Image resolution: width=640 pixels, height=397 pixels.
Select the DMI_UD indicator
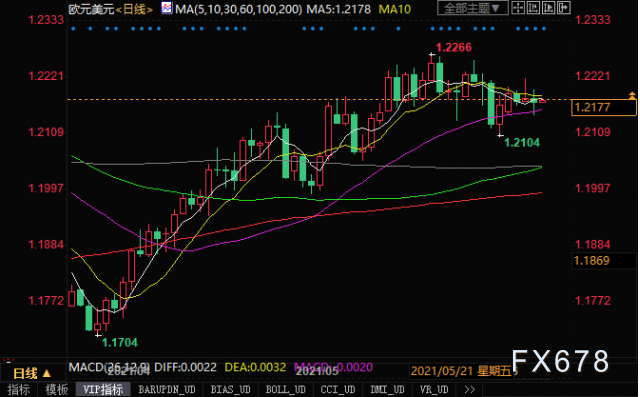[387, 390]
